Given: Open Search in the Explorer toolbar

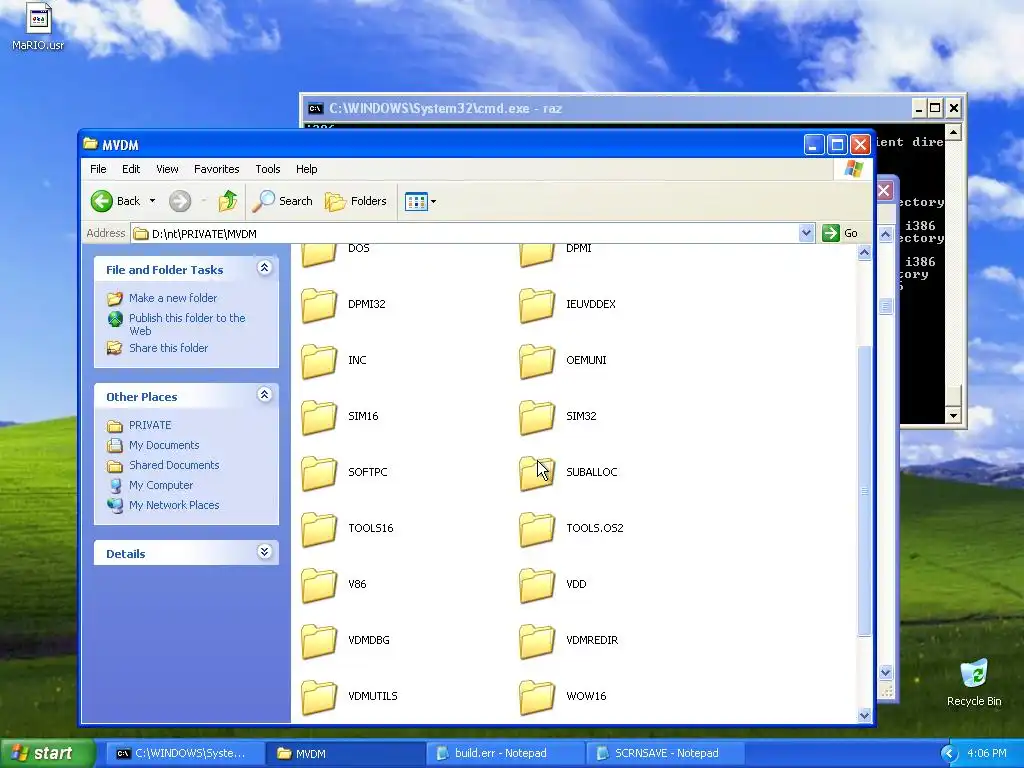Looking at the screenshot, I should [x=283, y=200].
